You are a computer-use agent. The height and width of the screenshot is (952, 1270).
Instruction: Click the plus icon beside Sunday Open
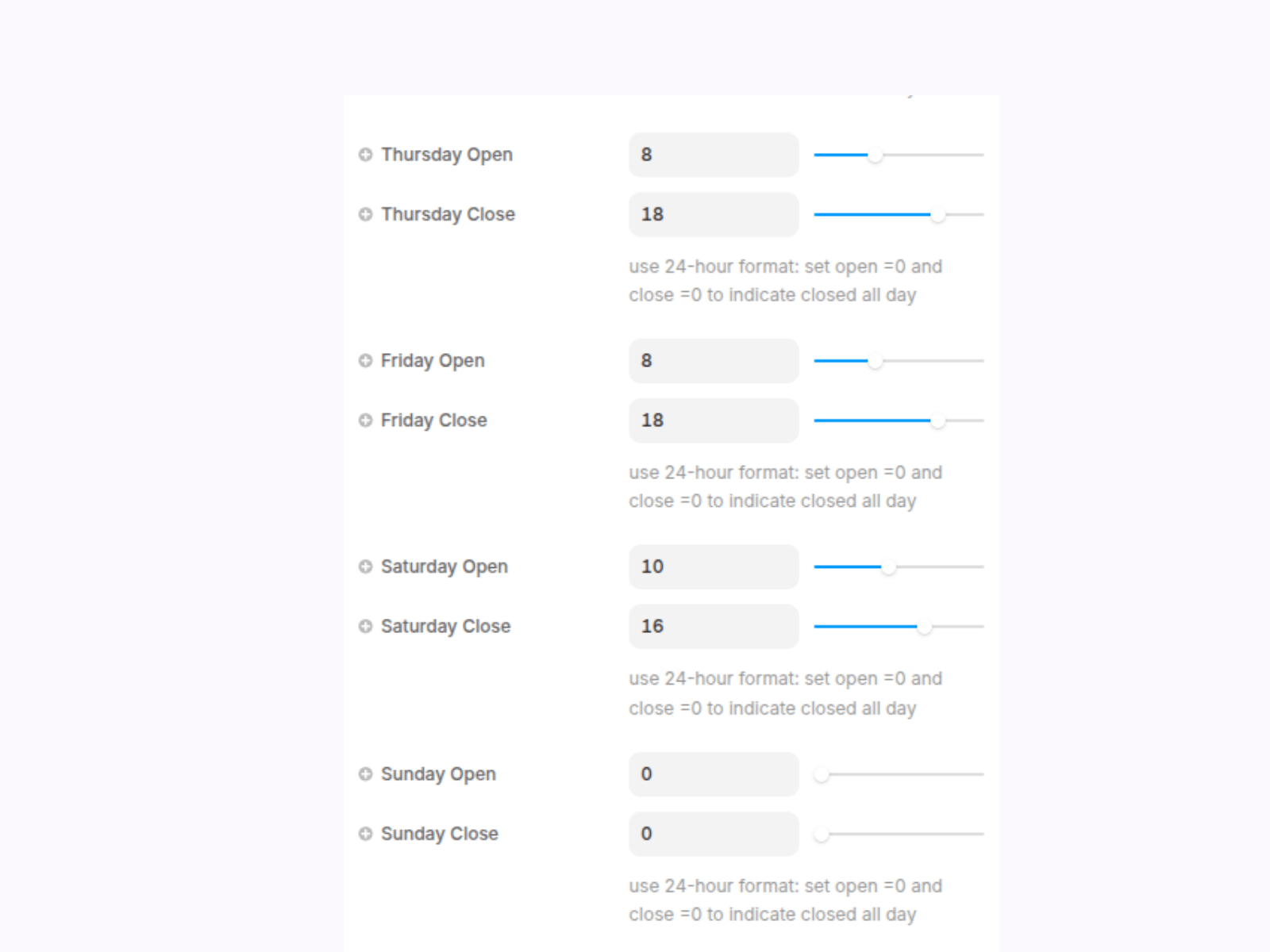coord(365,773)
